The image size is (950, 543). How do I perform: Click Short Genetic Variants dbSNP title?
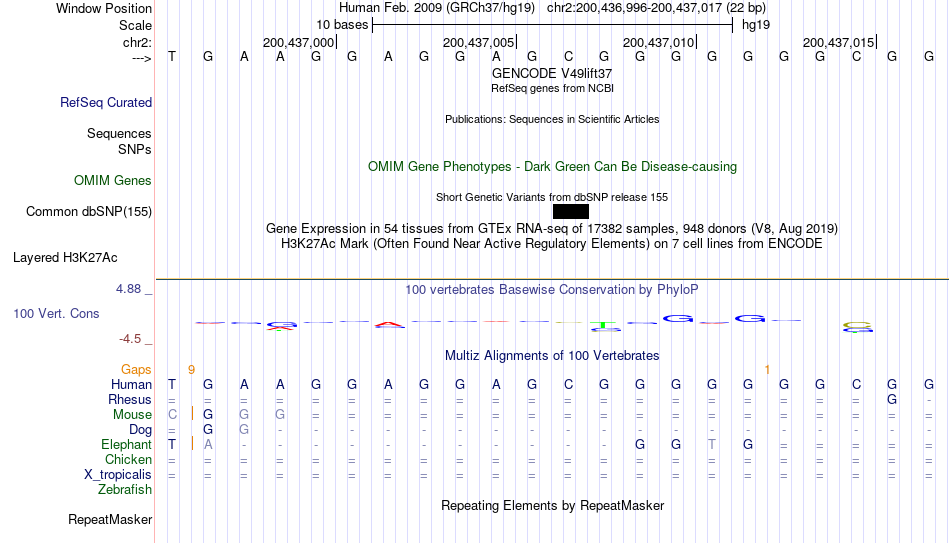552,198
